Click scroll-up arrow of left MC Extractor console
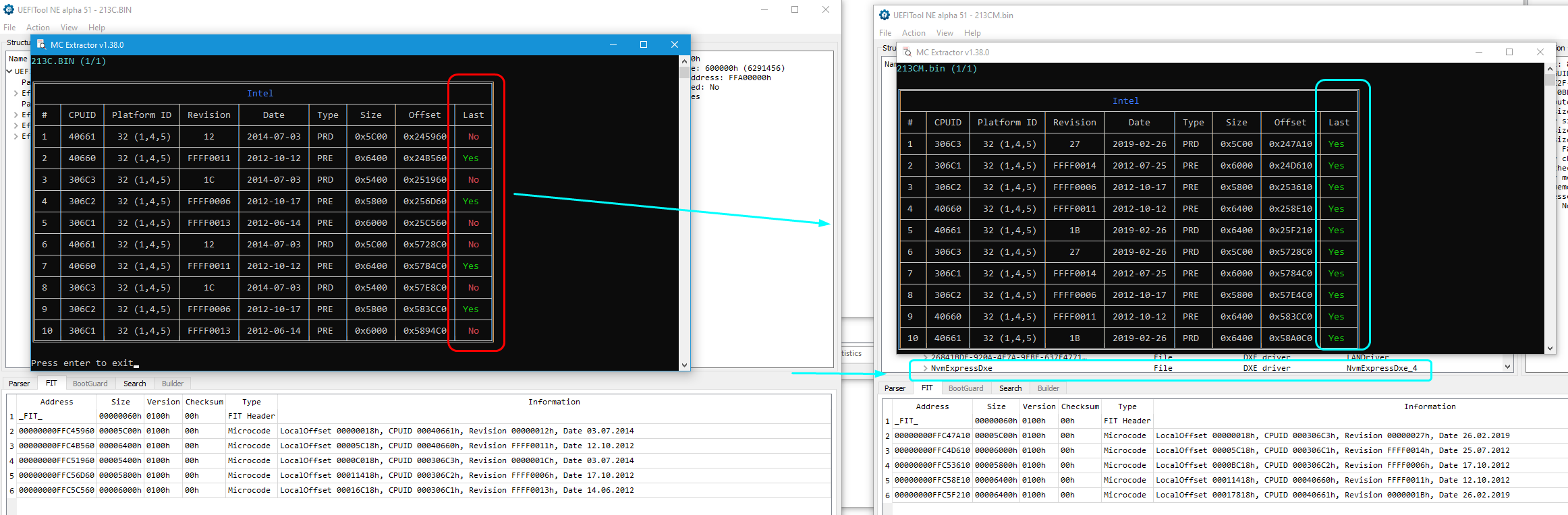1568x515 pixels. point(684,61)
